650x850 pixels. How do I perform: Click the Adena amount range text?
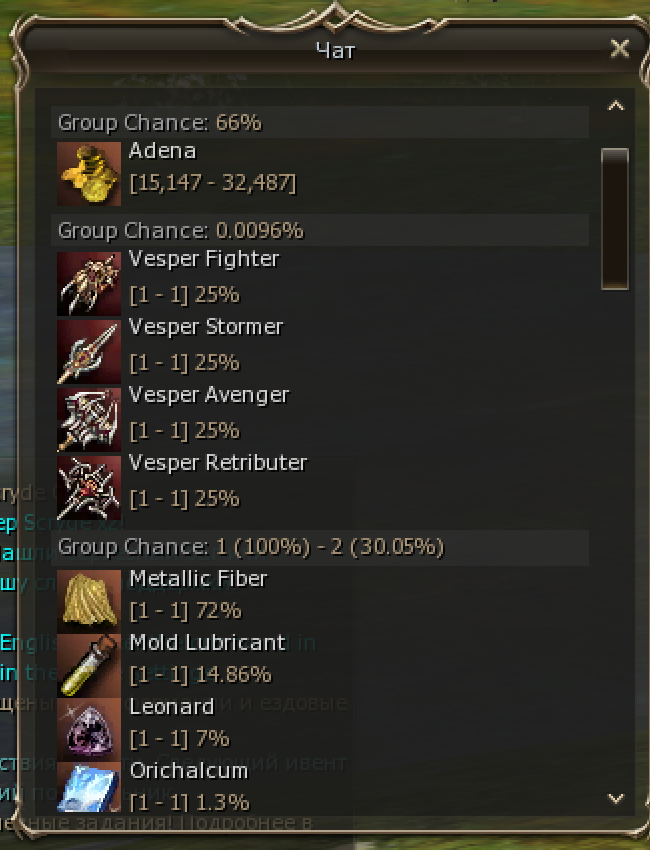click(x=213, y=183)
